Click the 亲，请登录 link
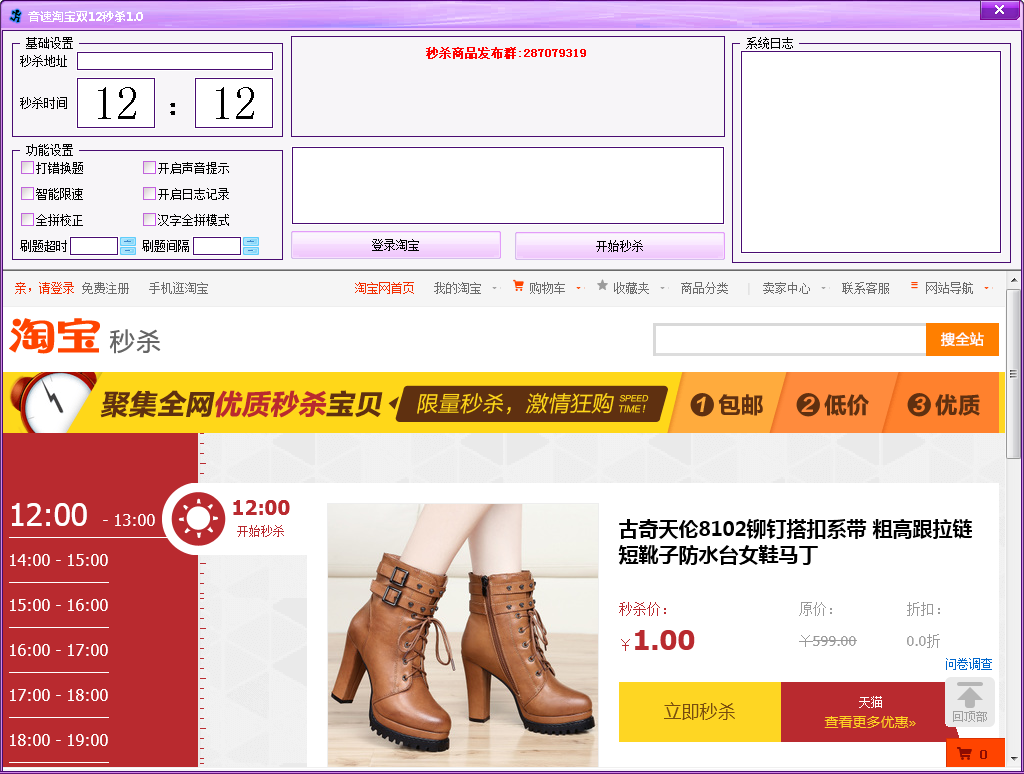 tap(44, 288)
